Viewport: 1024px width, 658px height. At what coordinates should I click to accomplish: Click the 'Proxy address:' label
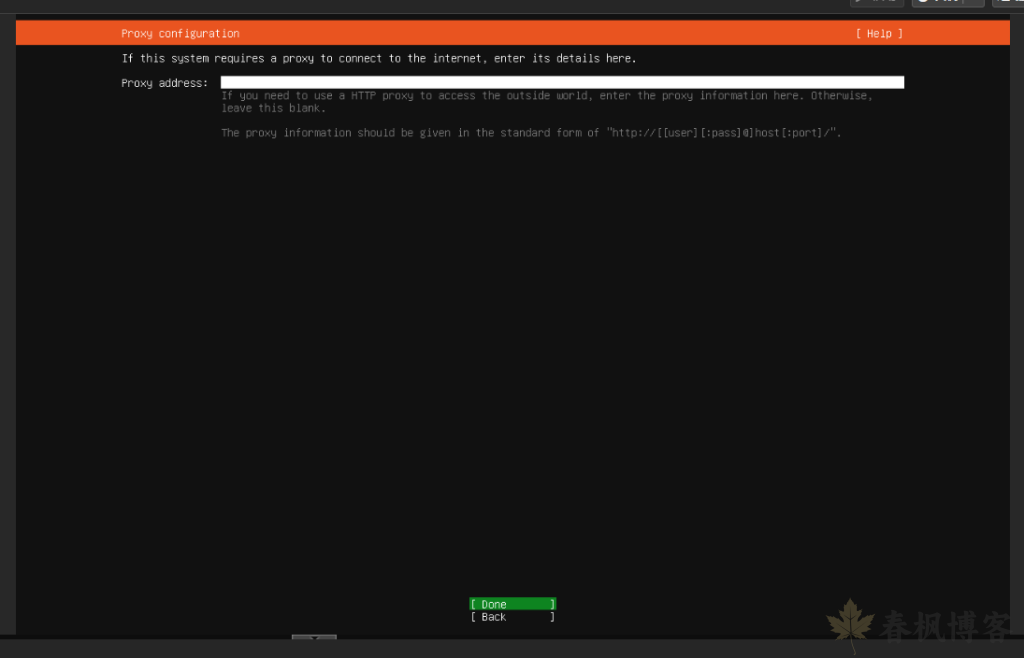[x=165, y=83]
